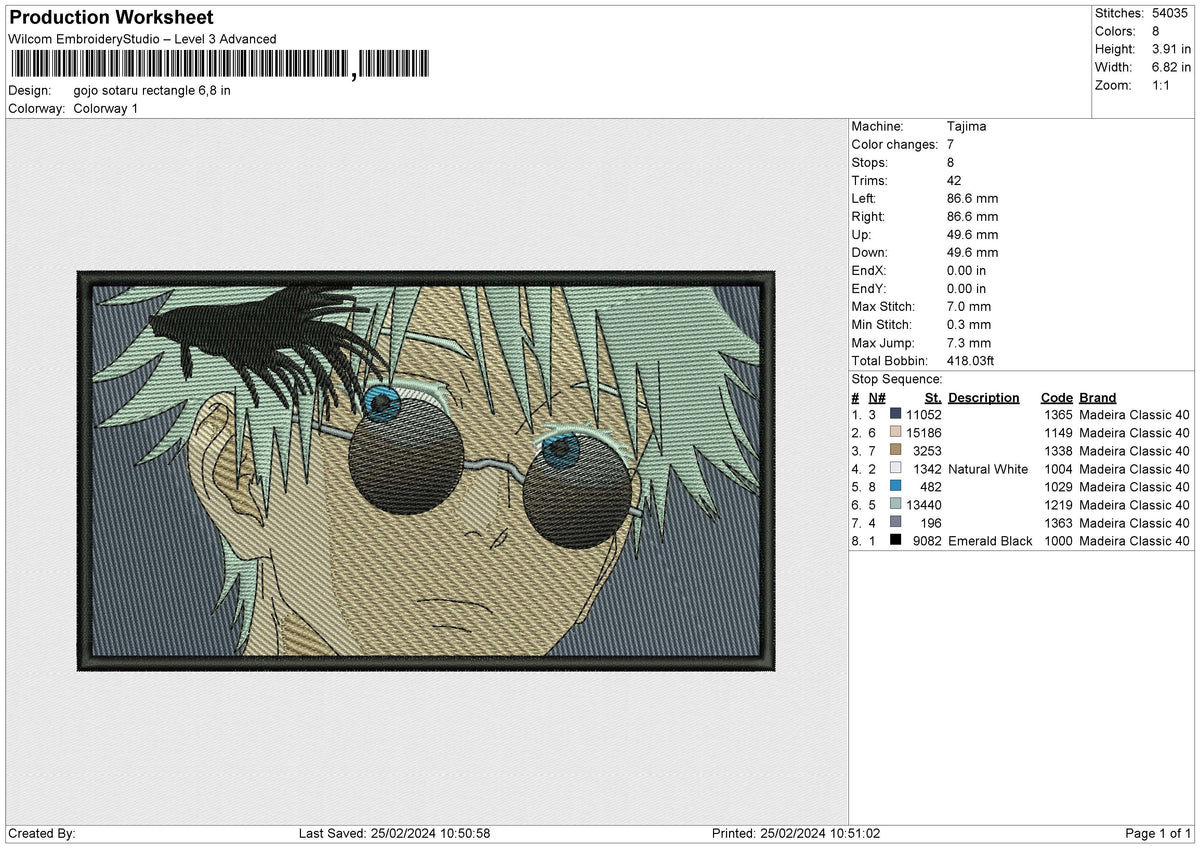Click the Page 1 of 1 indicator
Image resolution: width=1200 pixels, height=848 pixels.
pos(1158,834)
